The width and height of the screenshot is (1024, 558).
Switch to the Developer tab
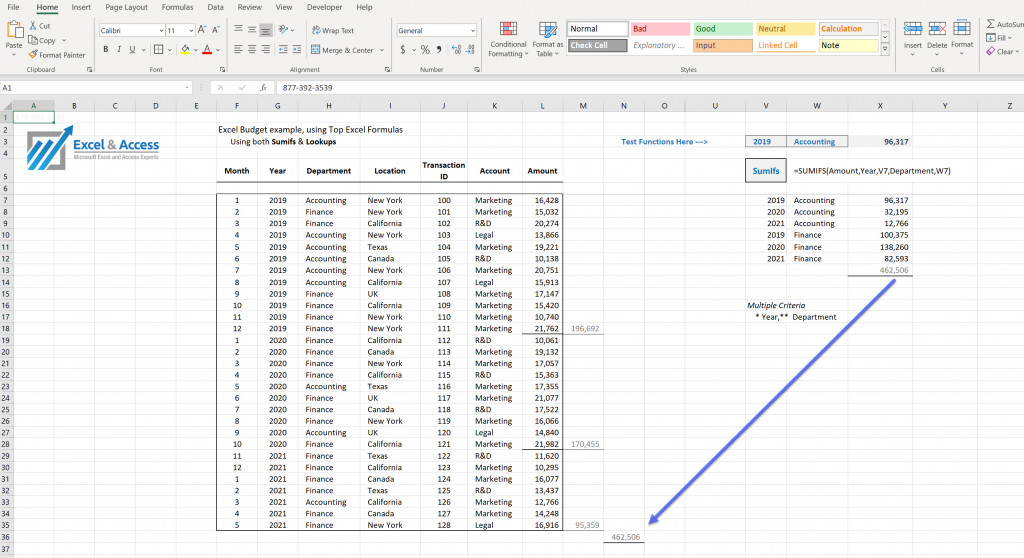pos(324,7)
